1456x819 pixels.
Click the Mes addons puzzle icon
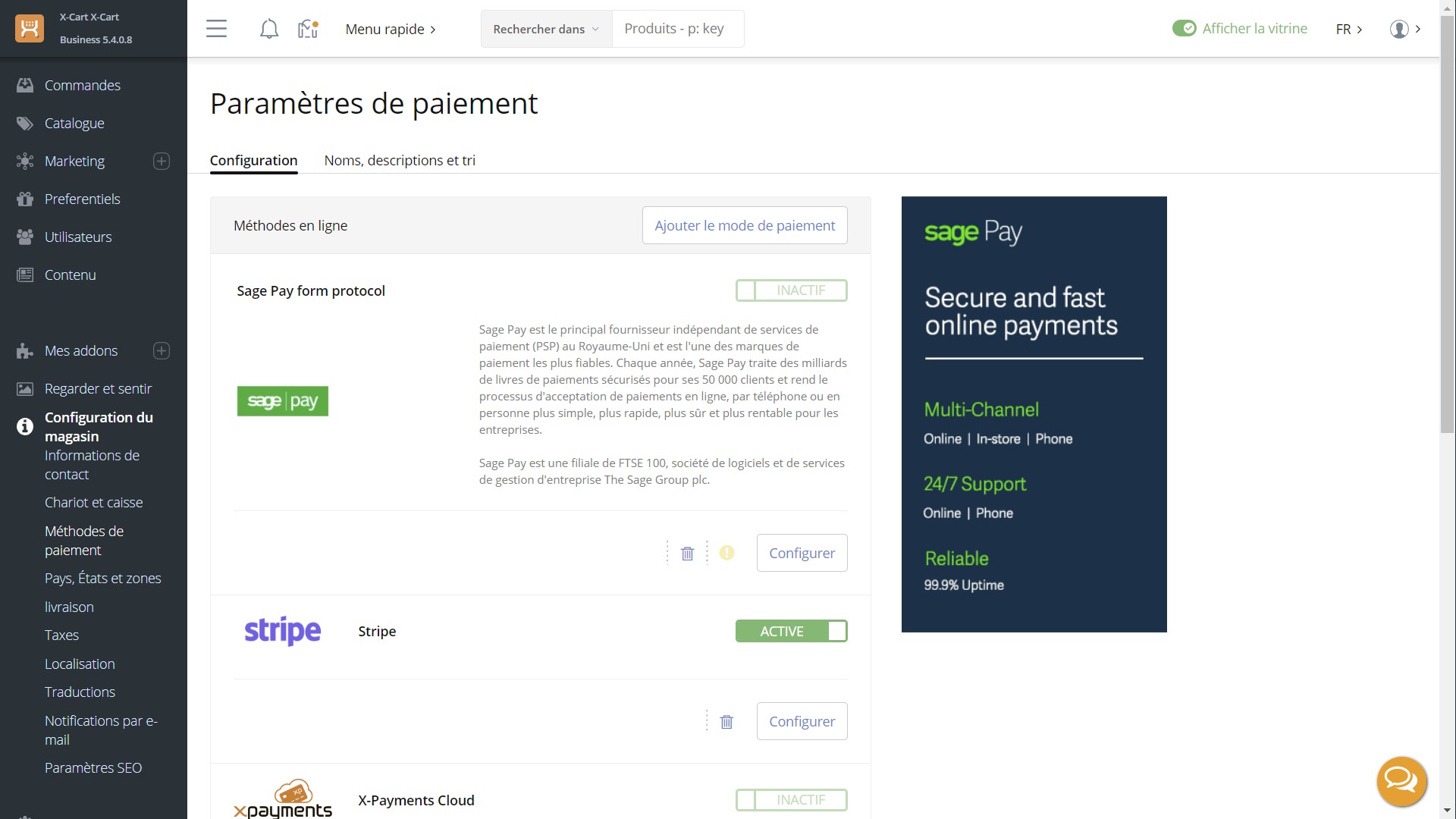pos(25,350)
